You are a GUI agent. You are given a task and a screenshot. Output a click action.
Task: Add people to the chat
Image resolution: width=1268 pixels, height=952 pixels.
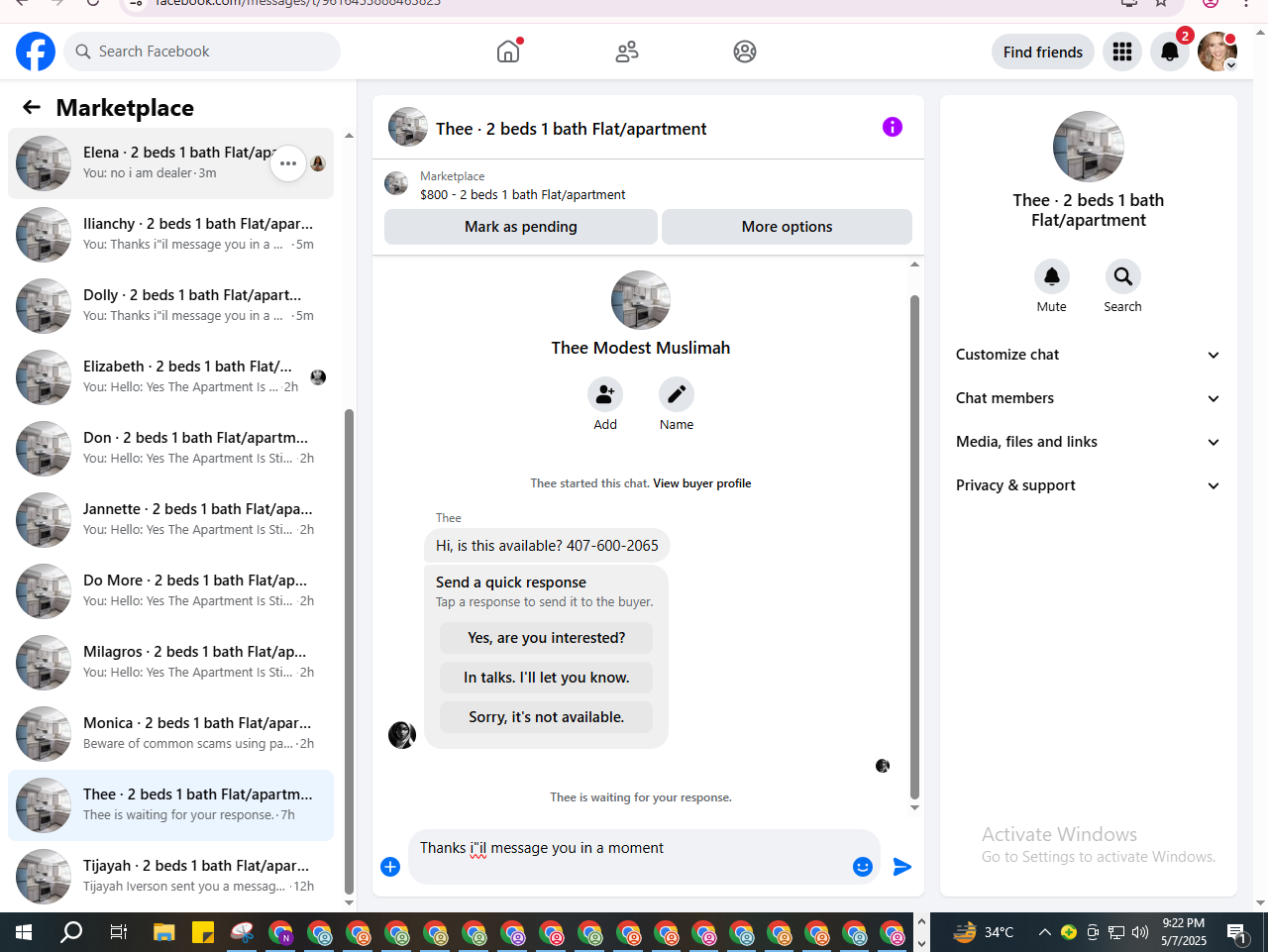(605, 395)
